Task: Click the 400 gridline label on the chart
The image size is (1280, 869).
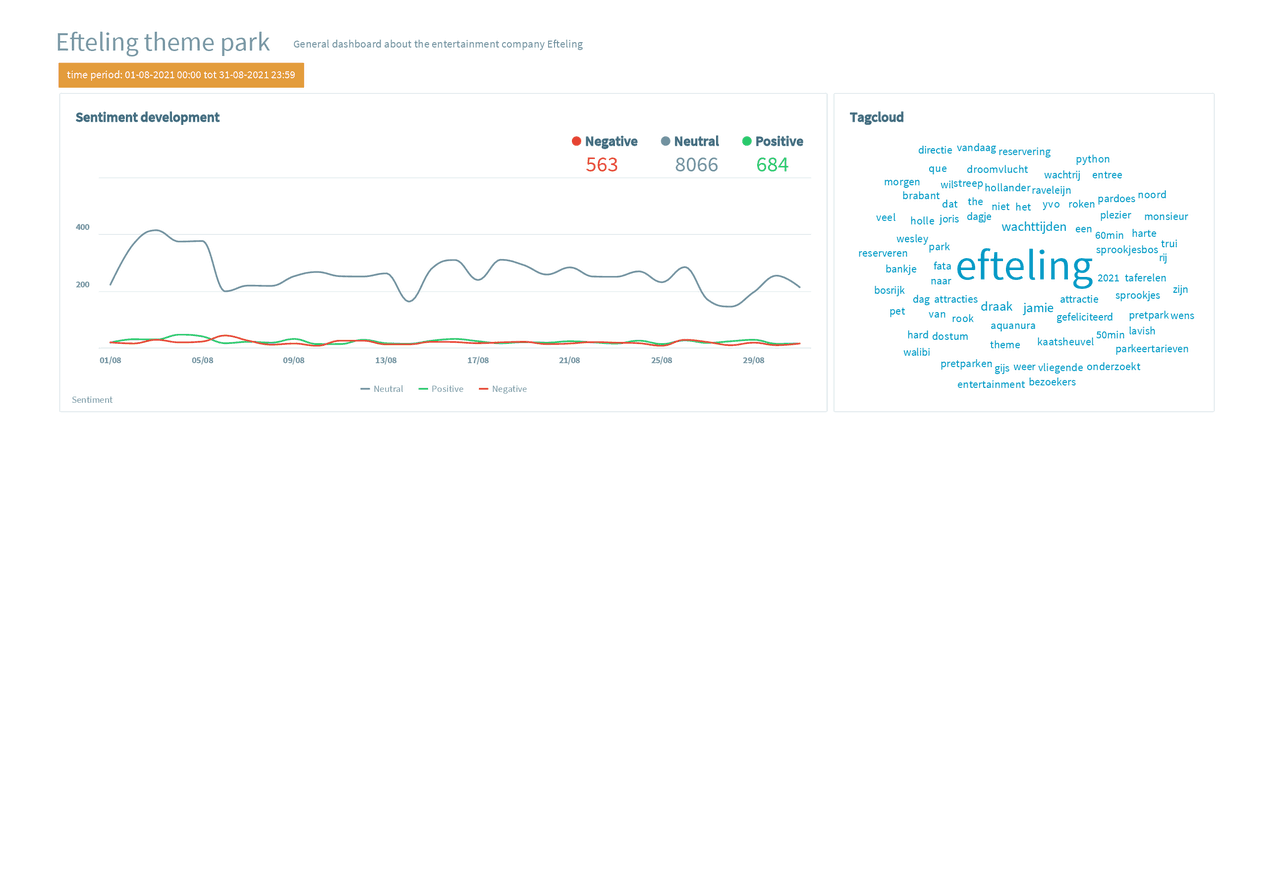Action: point(82,227)
